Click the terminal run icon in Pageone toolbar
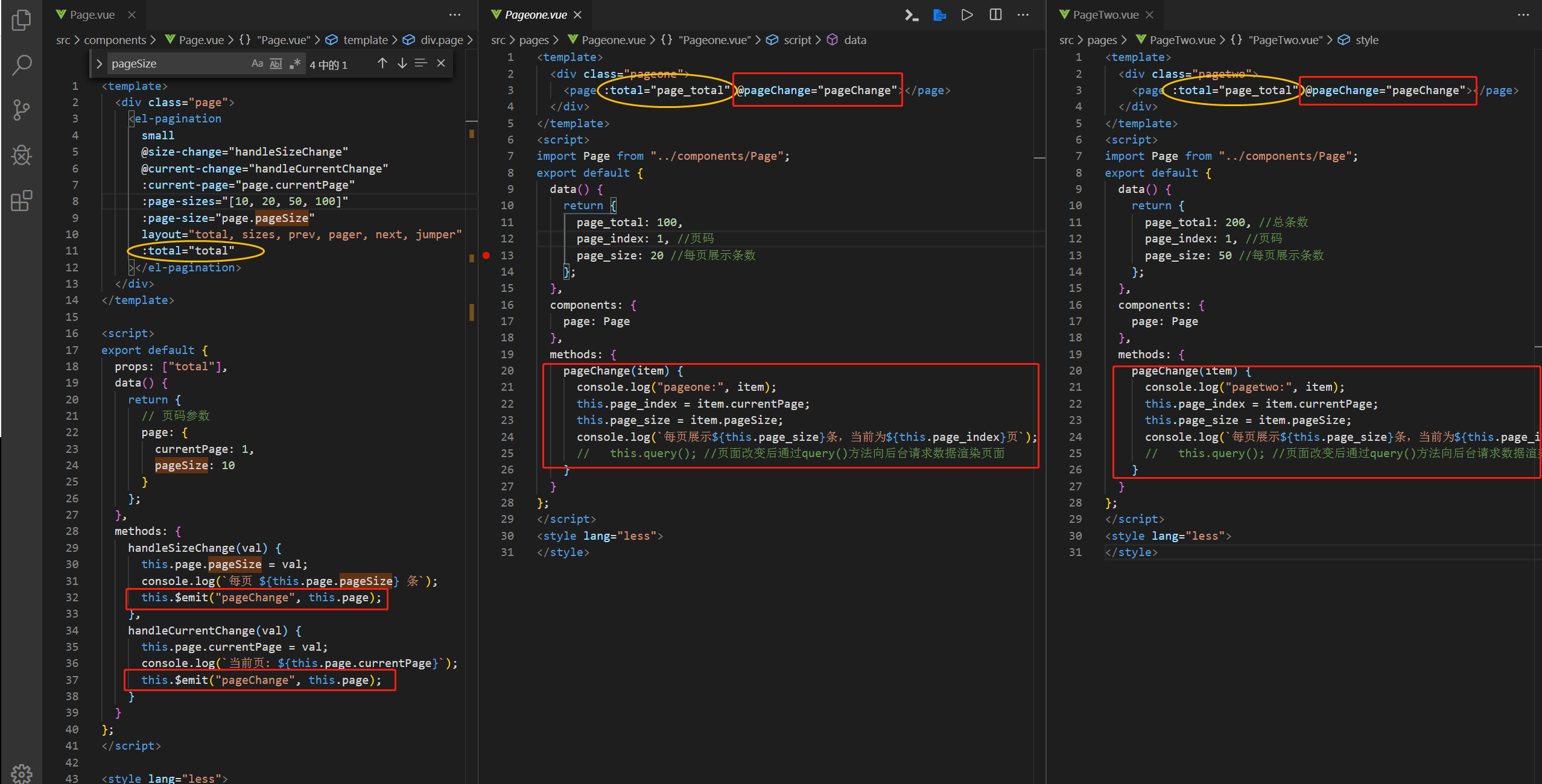 coord(912,15)
